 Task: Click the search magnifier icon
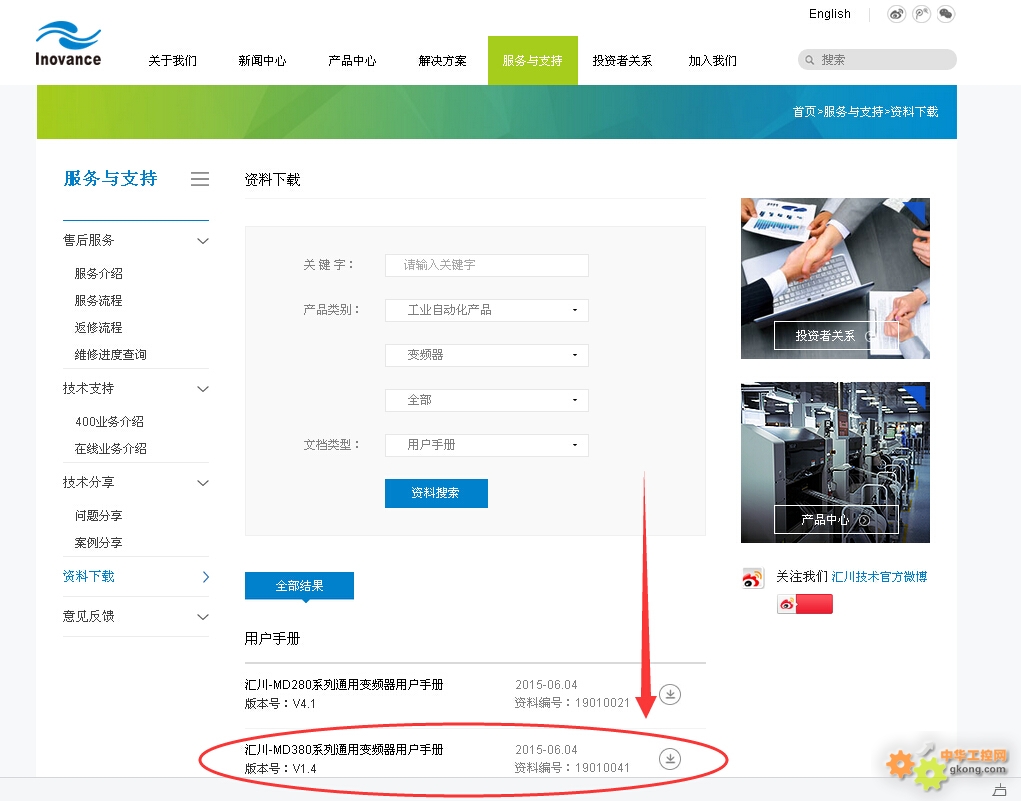pos(809,60)
